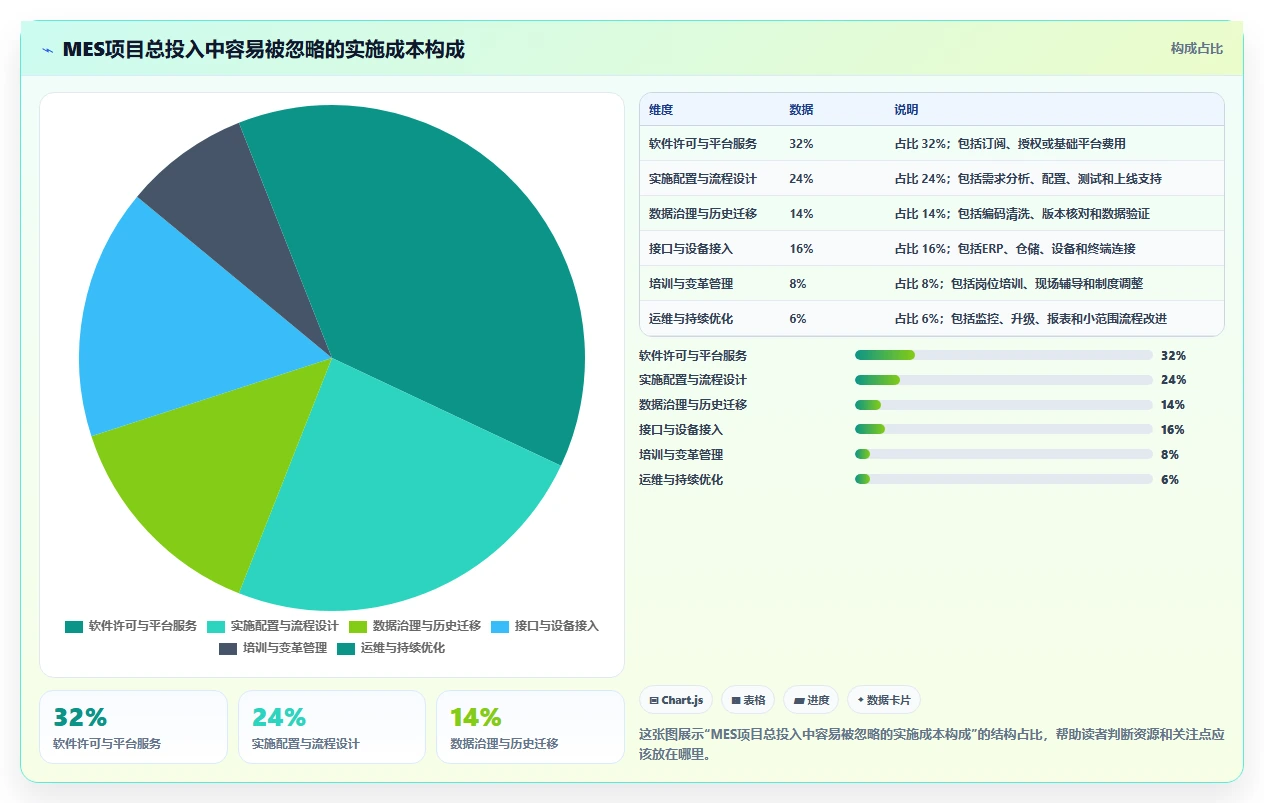Click the 软件许可与平台服务 32% progress bar
The image size is (1264, 803).
click(1004, 355)
